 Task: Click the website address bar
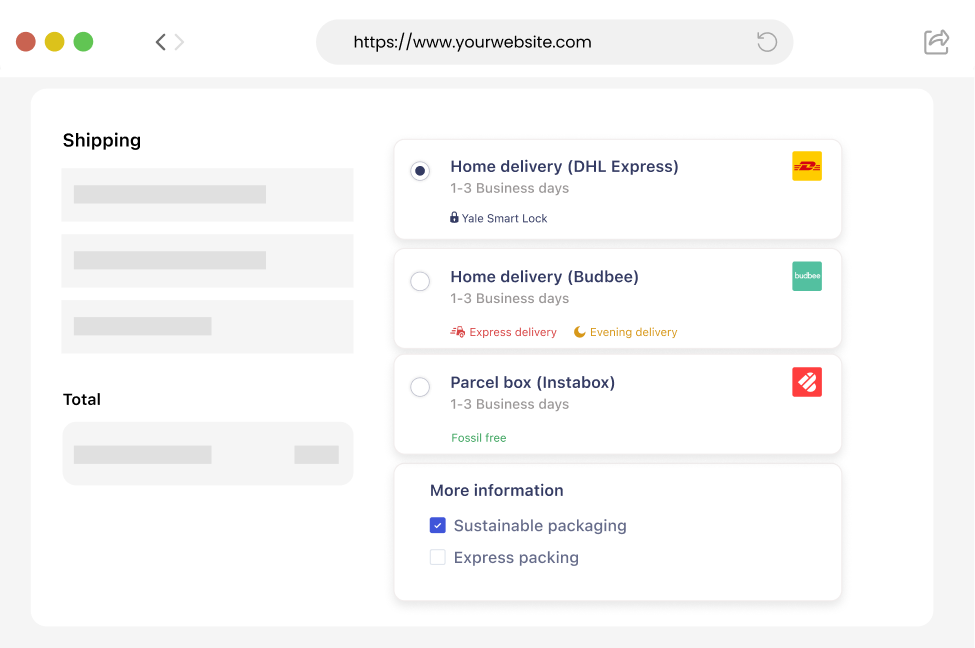[x=540, y=42]
